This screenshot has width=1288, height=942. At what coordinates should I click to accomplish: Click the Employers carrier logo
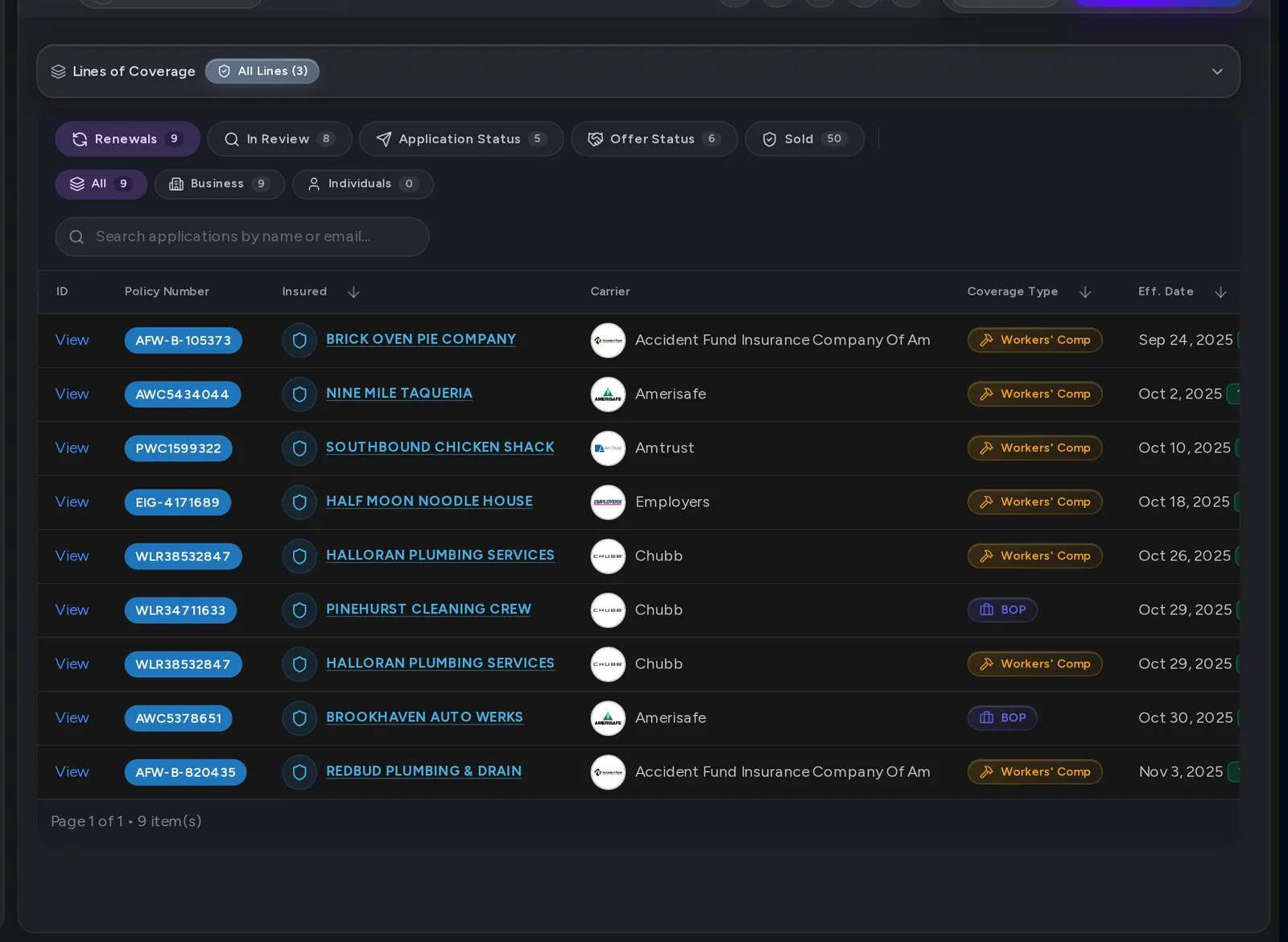(608, 502)
